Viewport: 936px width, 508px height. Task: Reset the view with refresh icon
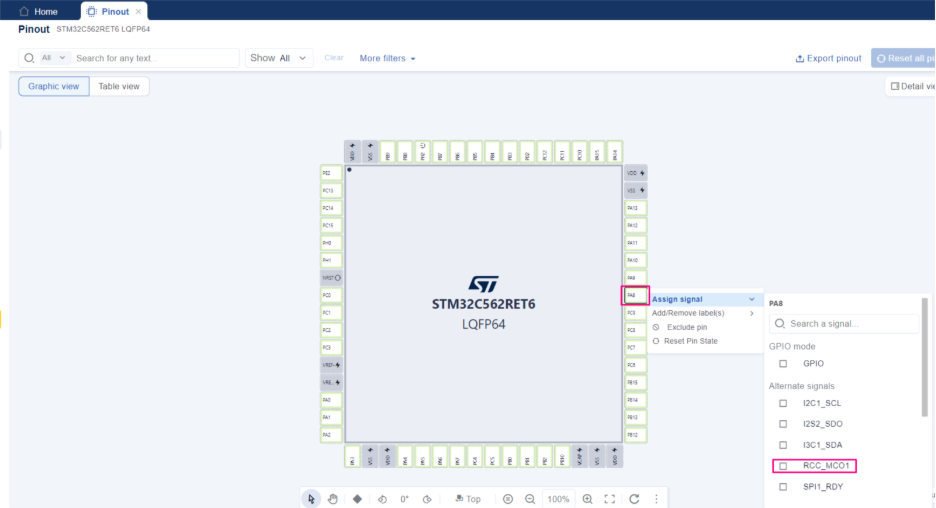634,499
